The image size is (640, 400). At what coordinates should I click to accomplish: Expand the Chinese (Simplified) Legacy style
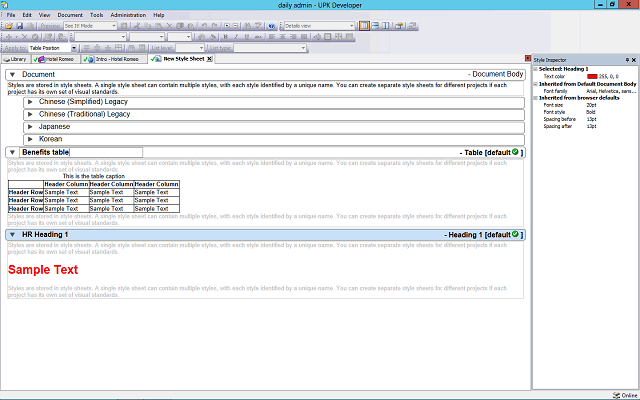pos(30,101)
